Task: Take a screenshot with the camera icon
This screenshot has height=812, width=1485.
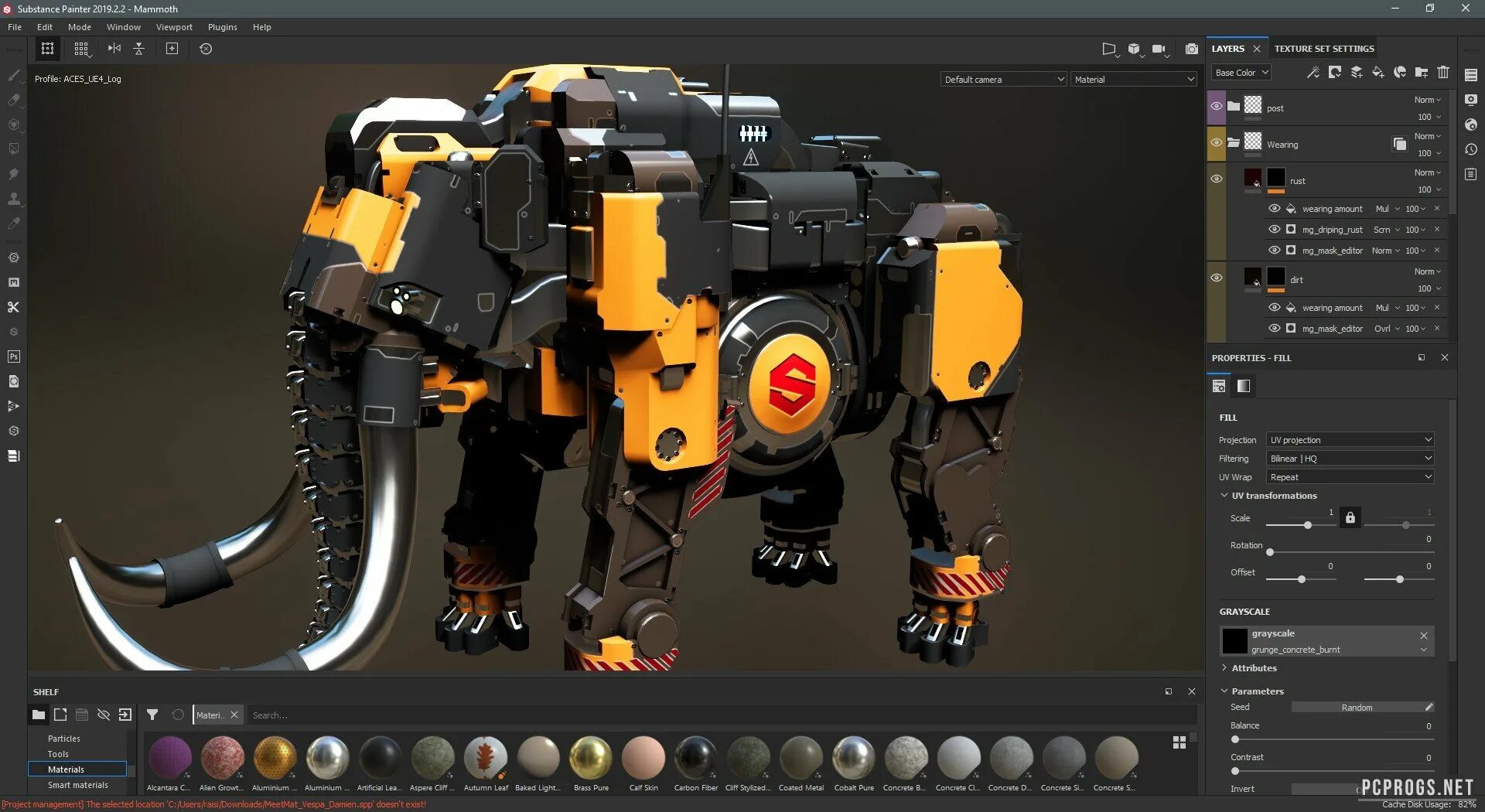Action: (1192, 48)
